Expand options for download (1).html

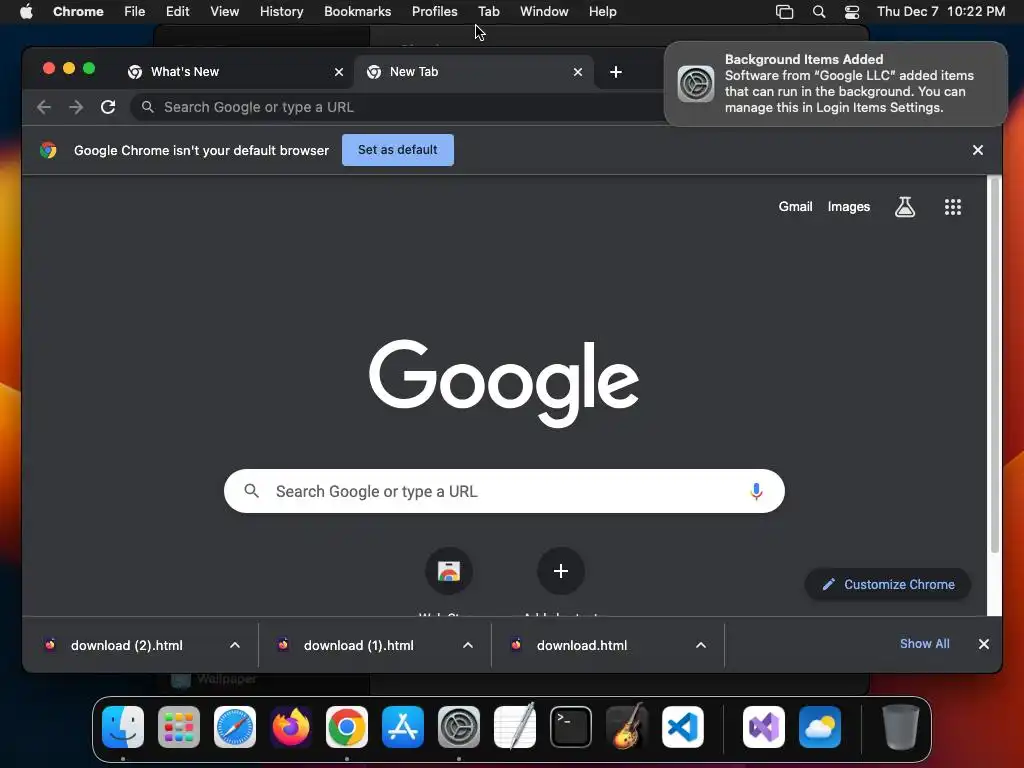pyautogui.click(x=468, y=645)
